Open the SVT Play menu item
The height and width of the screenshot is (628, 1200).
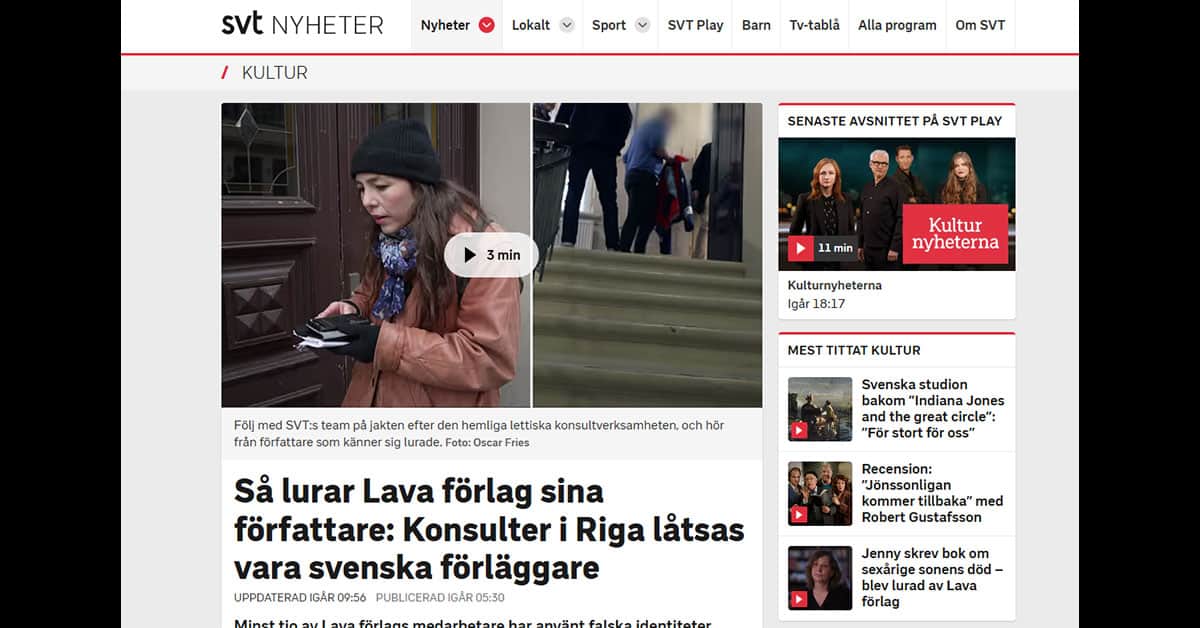click(x=695, y=25)
